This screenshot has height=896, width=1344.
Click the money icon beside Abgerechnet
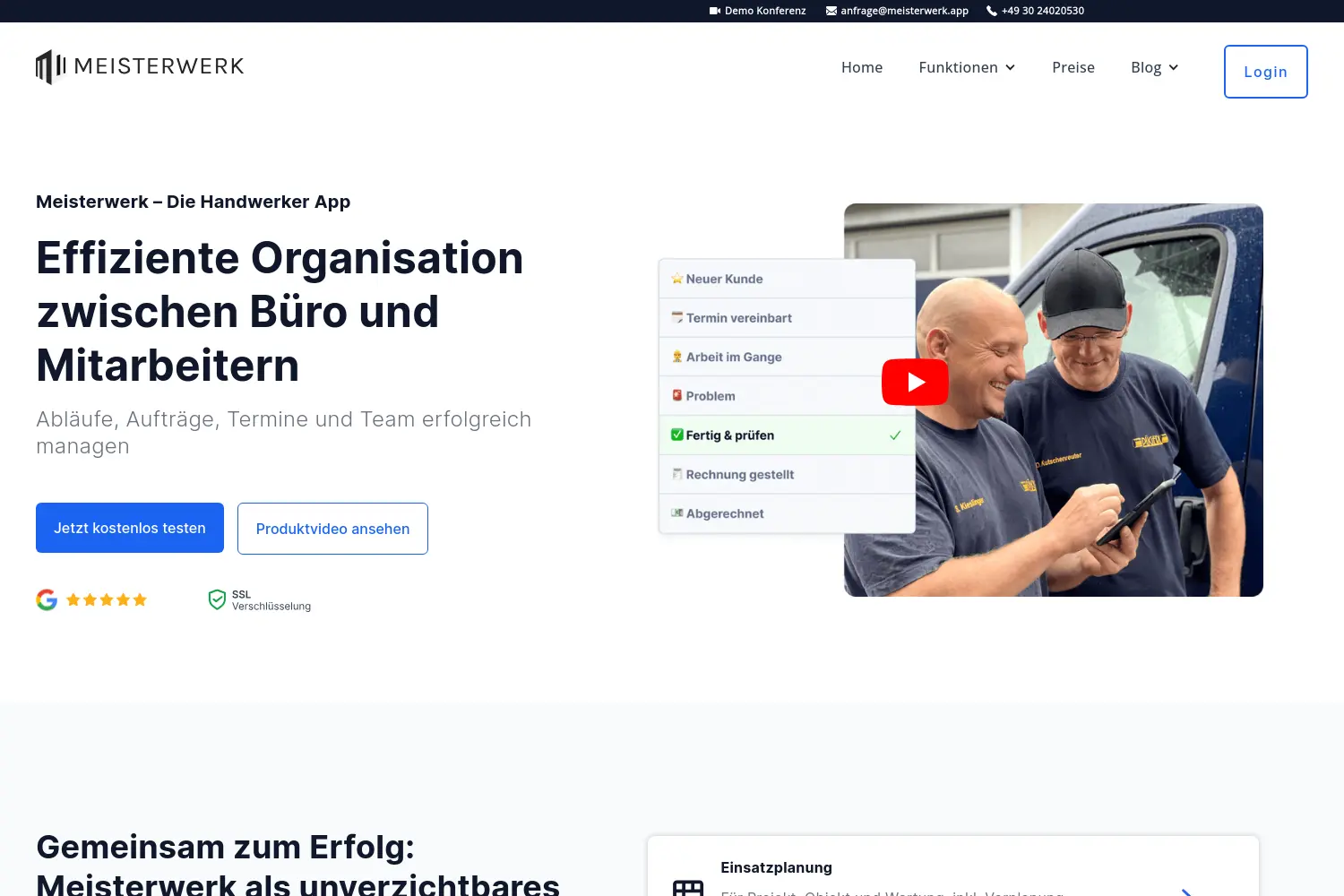click(677, 513)
